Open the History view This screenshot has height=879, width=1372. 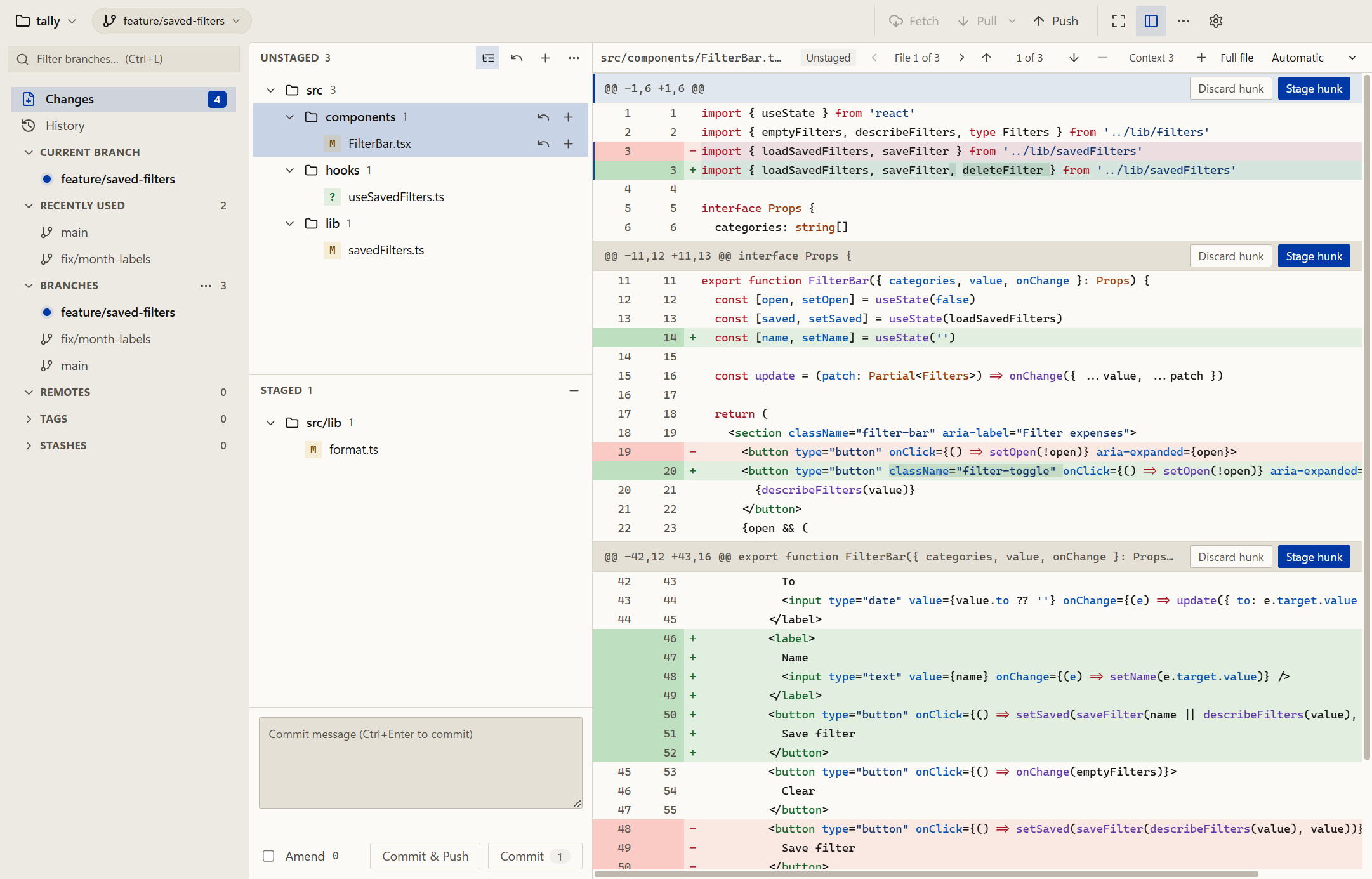124,126
